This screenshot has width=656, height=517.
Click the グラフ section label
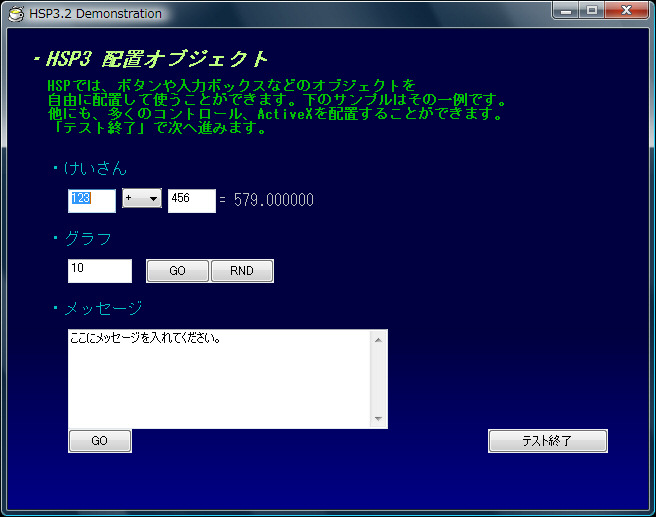88,238
